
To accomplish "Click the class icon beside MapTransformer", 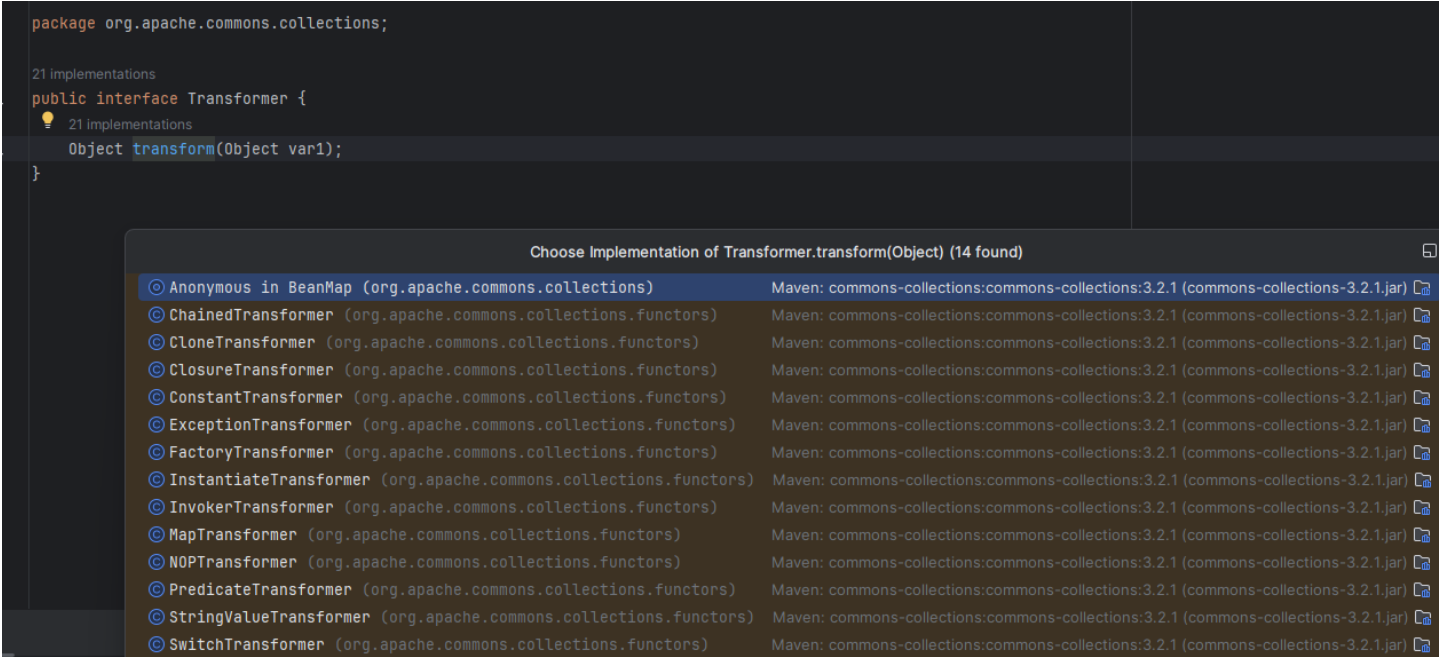I will (x=156, y=535).
